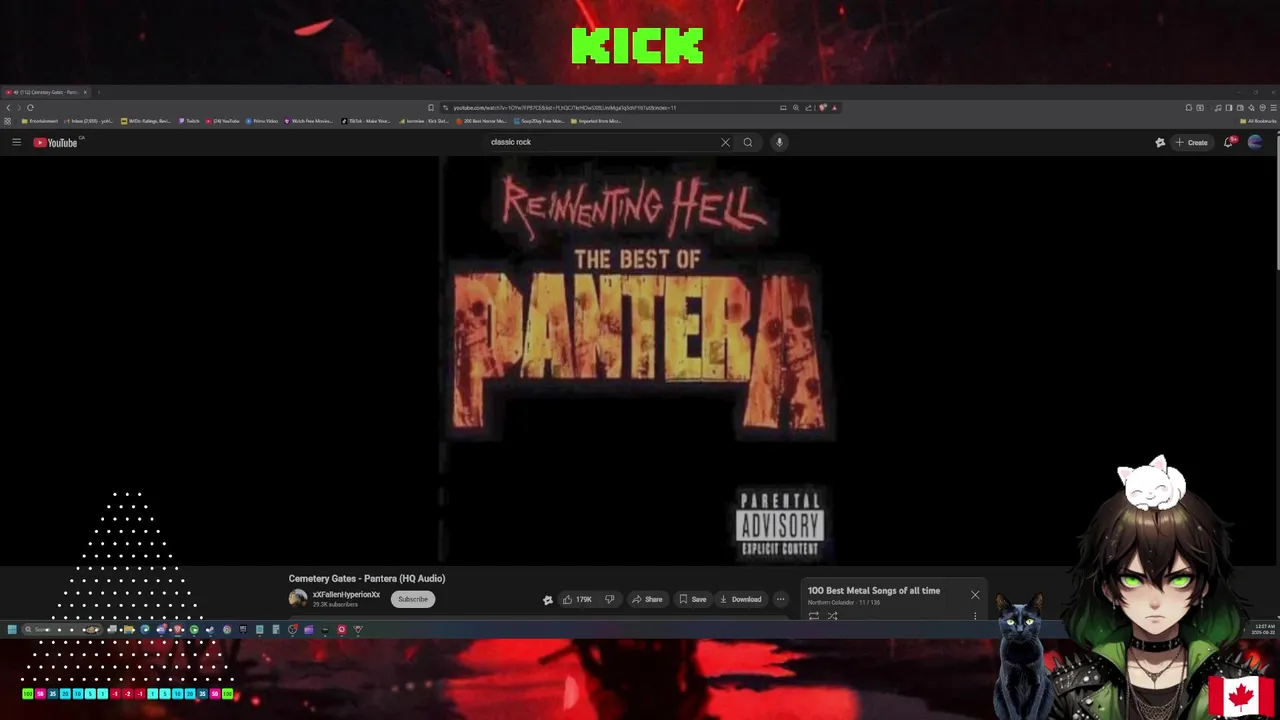Clear the 'classic rock' search text
Screen dimensions: 1280x720
[725, 142]
